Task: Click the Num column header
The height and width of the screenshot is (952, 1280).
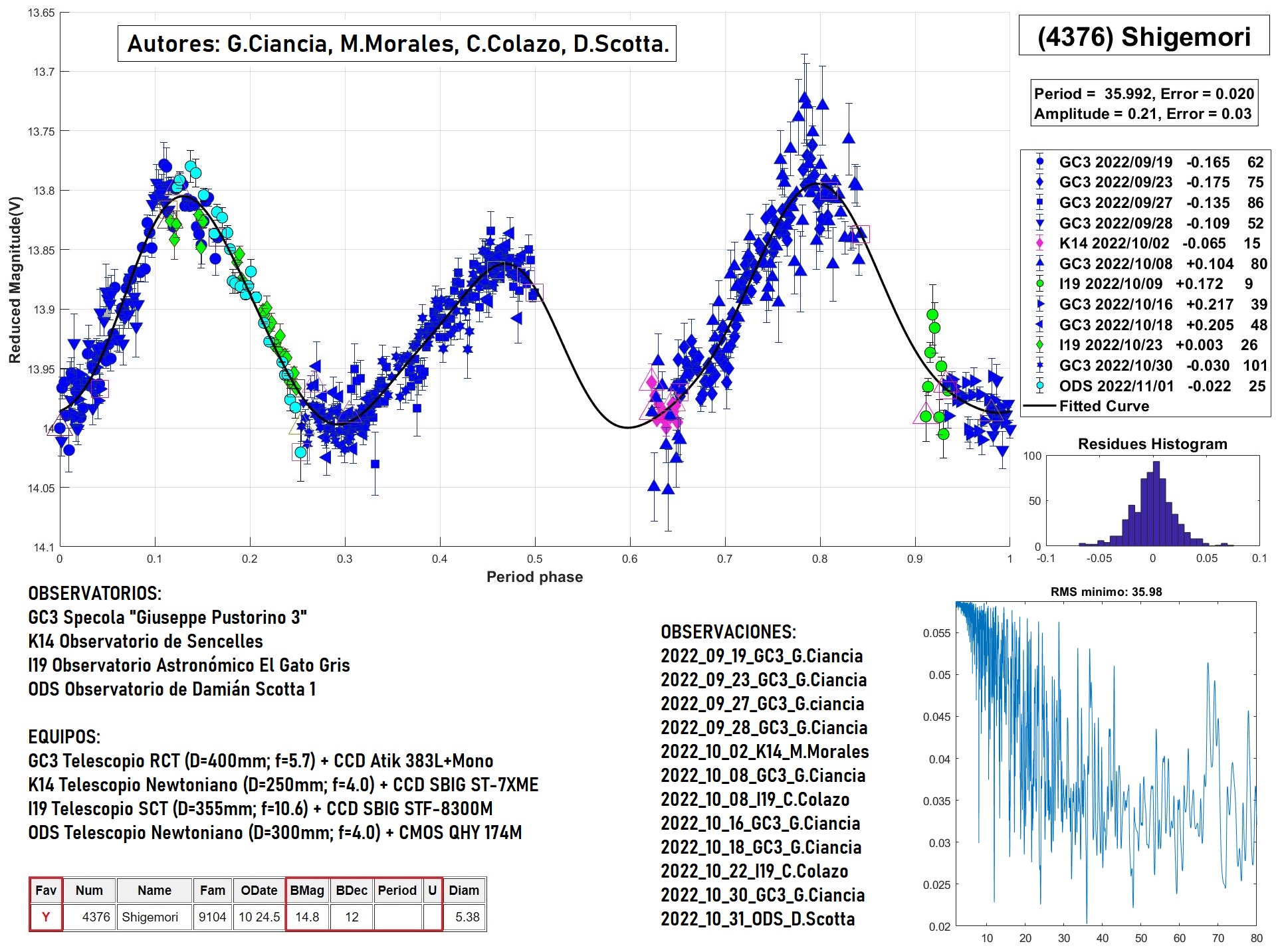Action: [x=89, y=890]
